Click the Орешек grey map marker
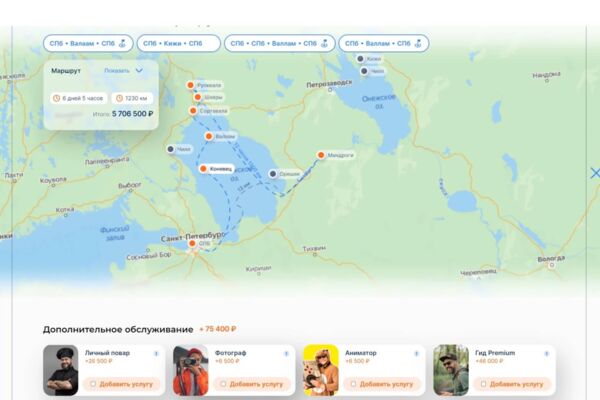This screenshot has width=600, height=400. coord(272,174)
